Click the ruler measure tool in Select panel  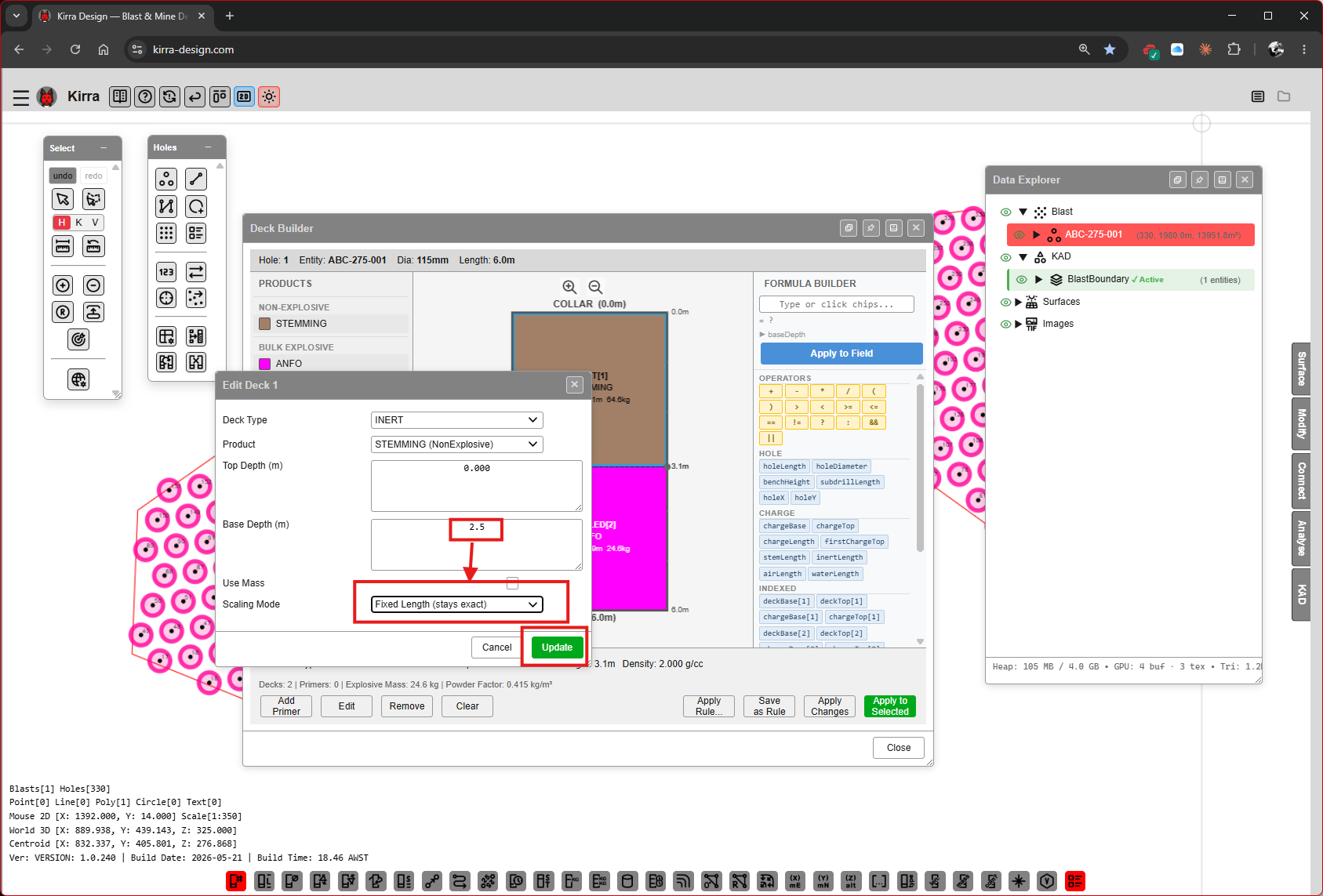tap(63, 246)
